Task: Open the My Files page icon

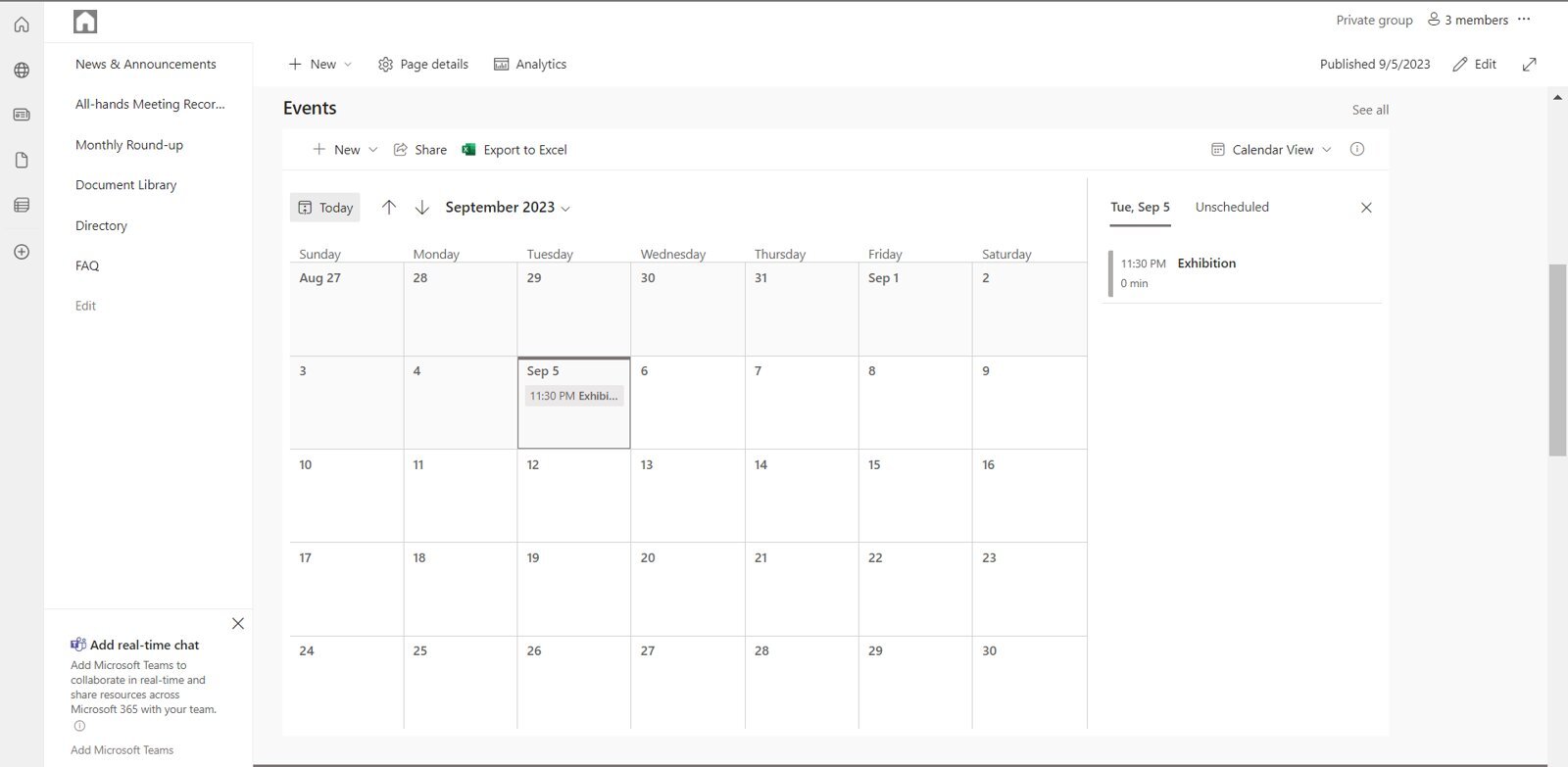Action: coord(22,160)
